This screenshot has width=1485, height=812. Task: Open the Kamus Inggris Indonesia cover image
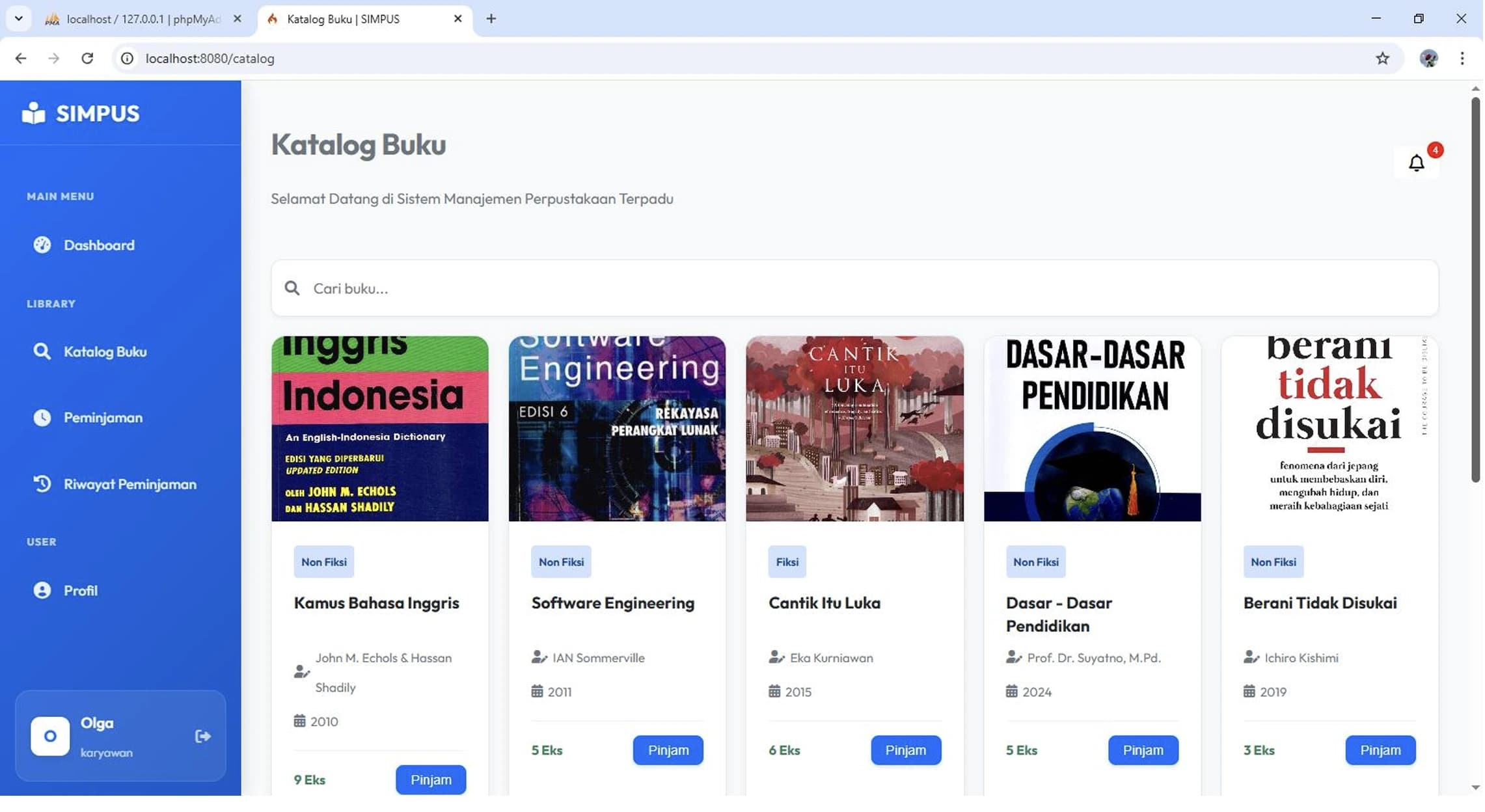coord(380,429)
